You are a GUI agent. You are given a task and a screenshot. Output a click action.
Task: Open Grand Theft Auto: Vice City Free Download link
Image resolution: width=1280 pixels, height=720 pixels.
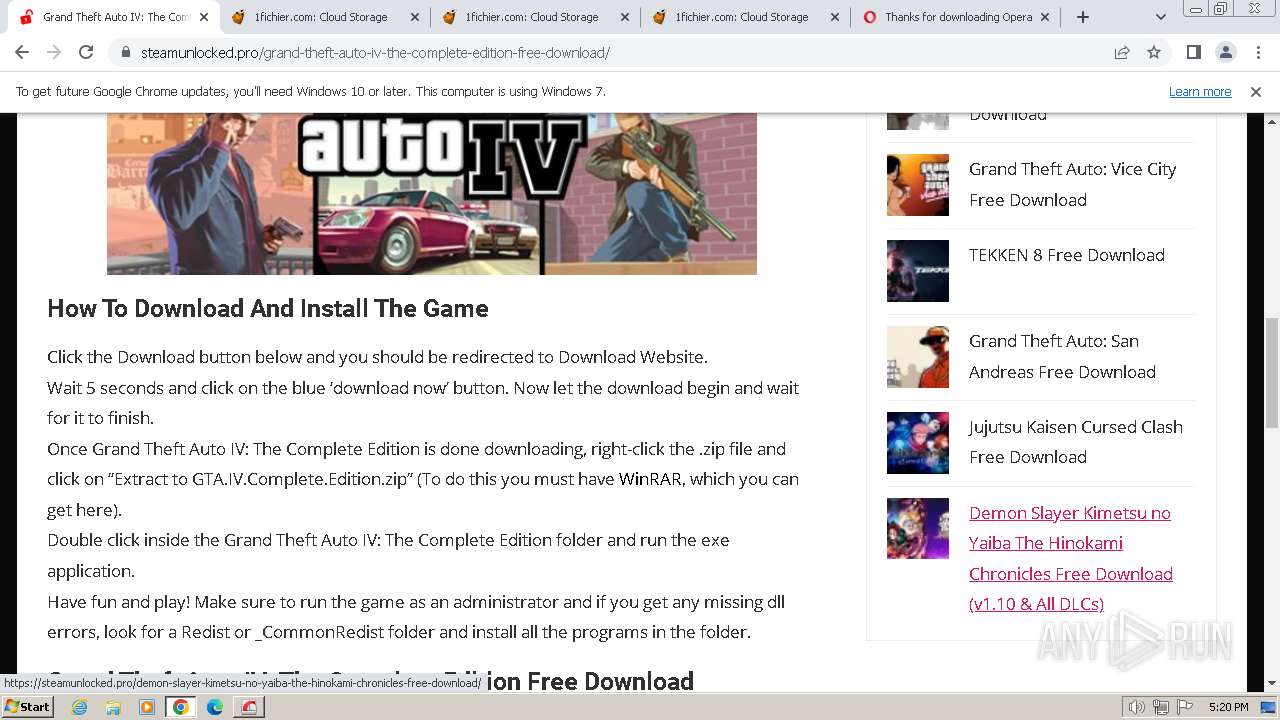click(x=1072, y=184)
